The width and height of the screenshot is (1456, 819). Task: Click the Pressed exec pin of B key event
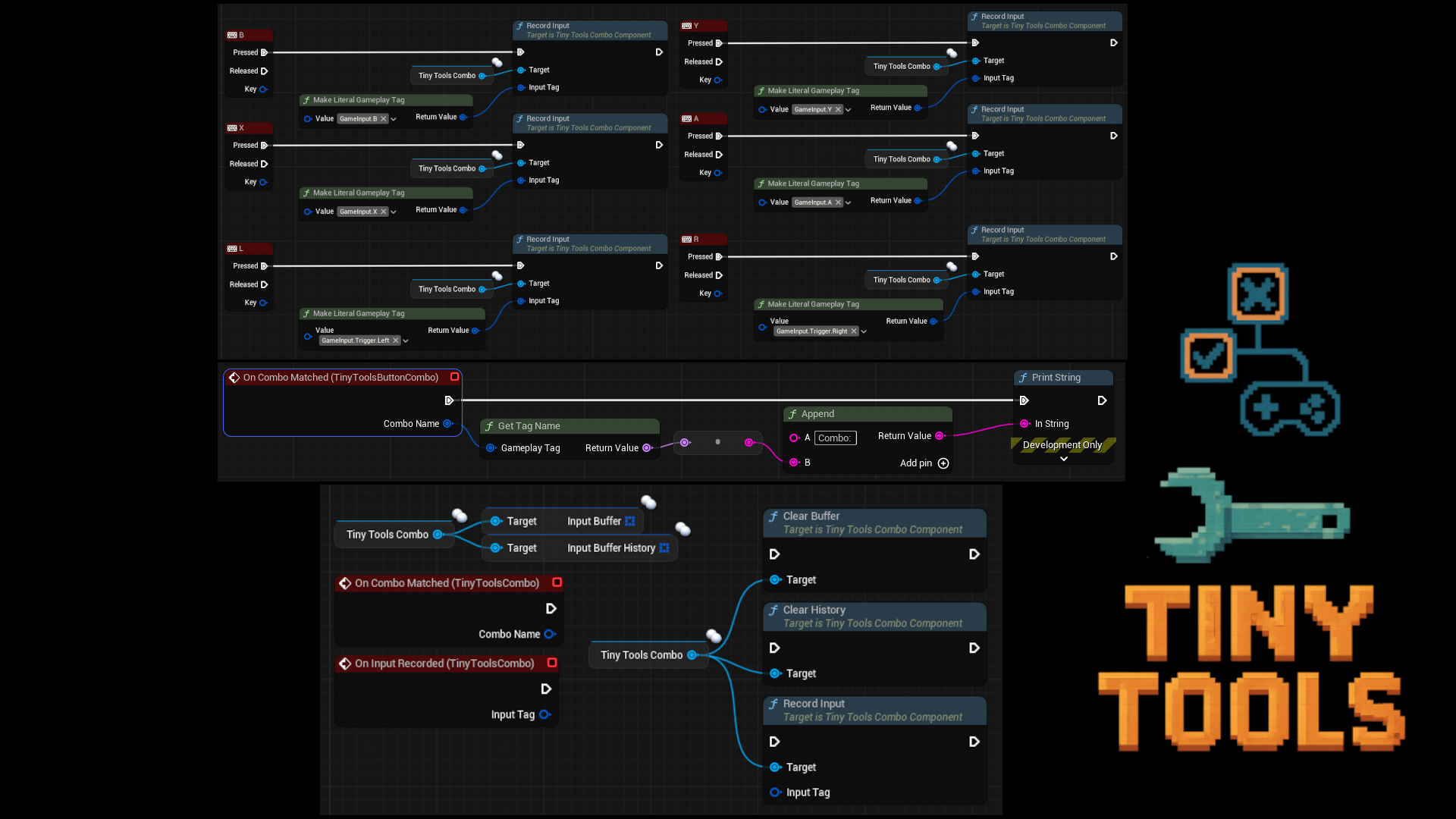(x=264, y=52)
